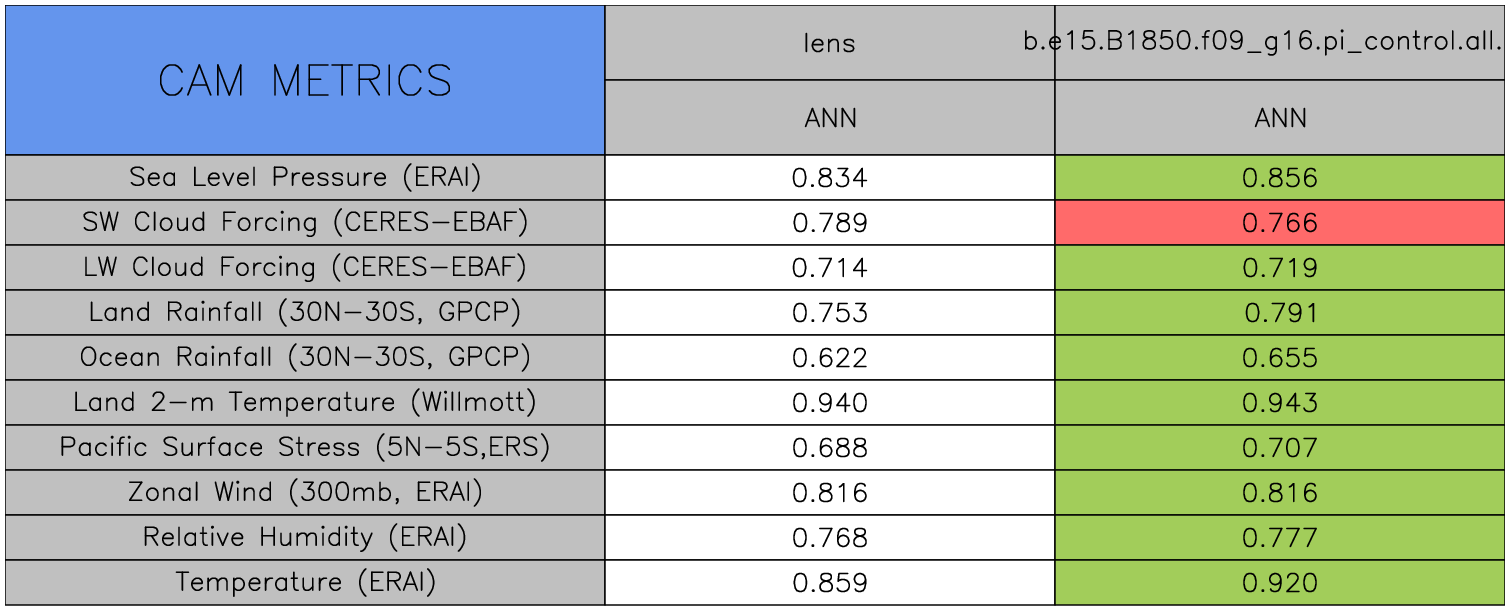Open the Ocean Rainfall (30N-30S, GPCP) row
Viewport: 1510px width, 611px height.
tap(305, 358)
